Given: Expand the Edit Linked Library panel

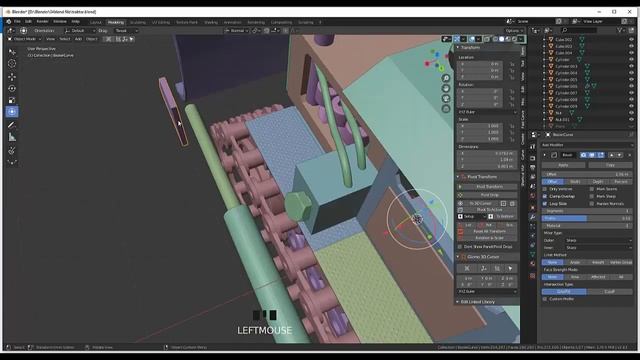Looking at the screenshot, I should click(458, 302).
